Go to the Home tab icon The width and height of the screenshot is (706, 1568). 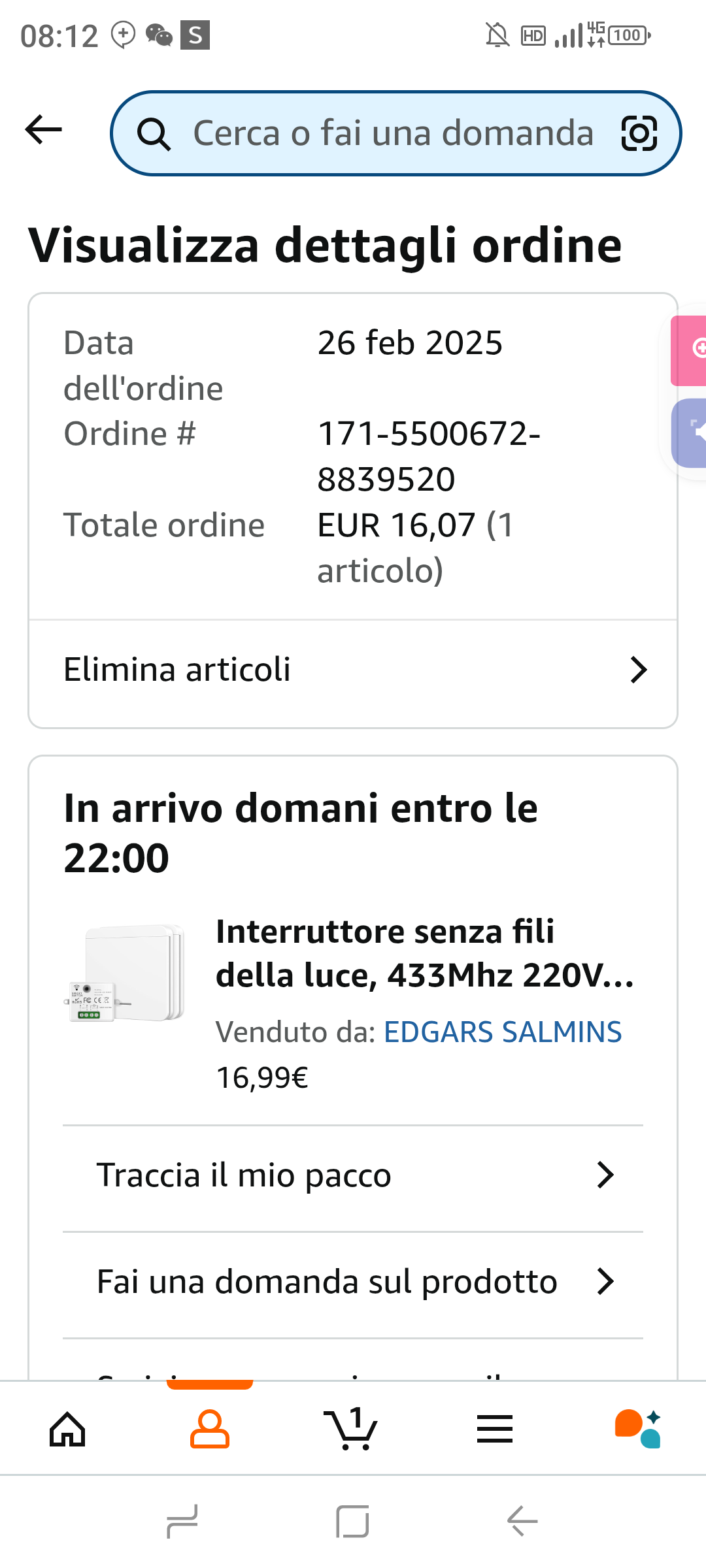tap(68, 1429)
